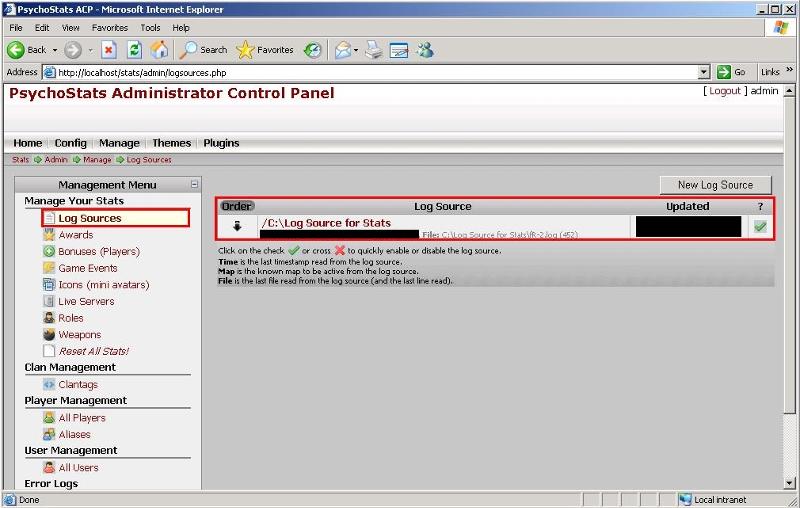Open the address bar dropdown arrow
Viewport: 800px width, 508px height.
[704, 72]
